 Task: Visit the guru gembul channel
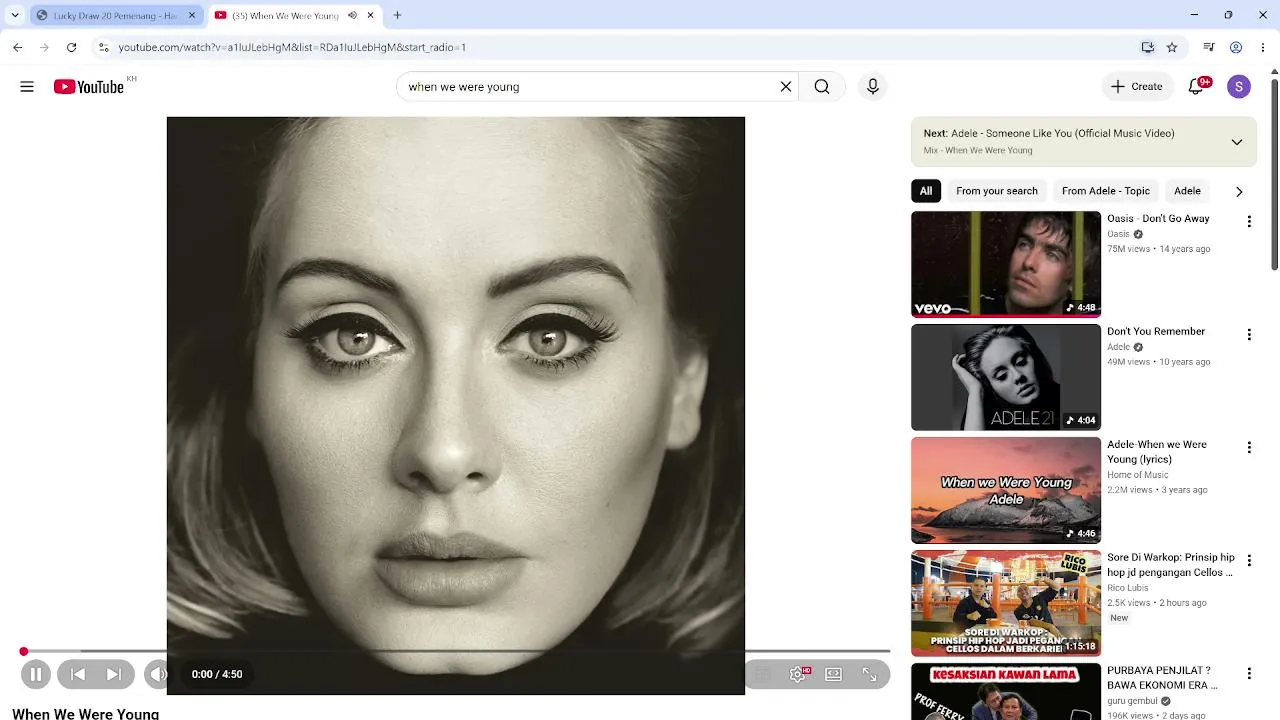[1133, 701]
